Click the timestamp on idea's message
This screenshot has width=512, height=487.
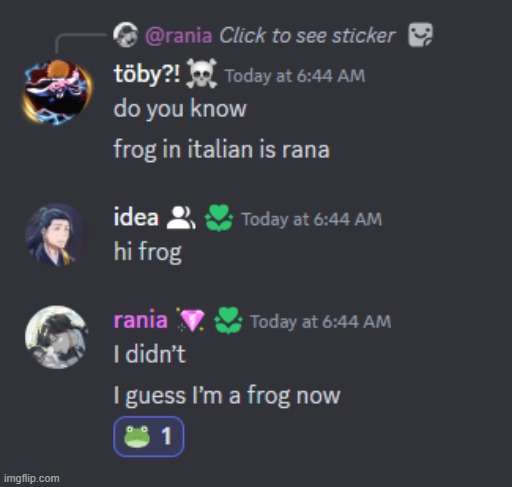click(x=312, y=219)
